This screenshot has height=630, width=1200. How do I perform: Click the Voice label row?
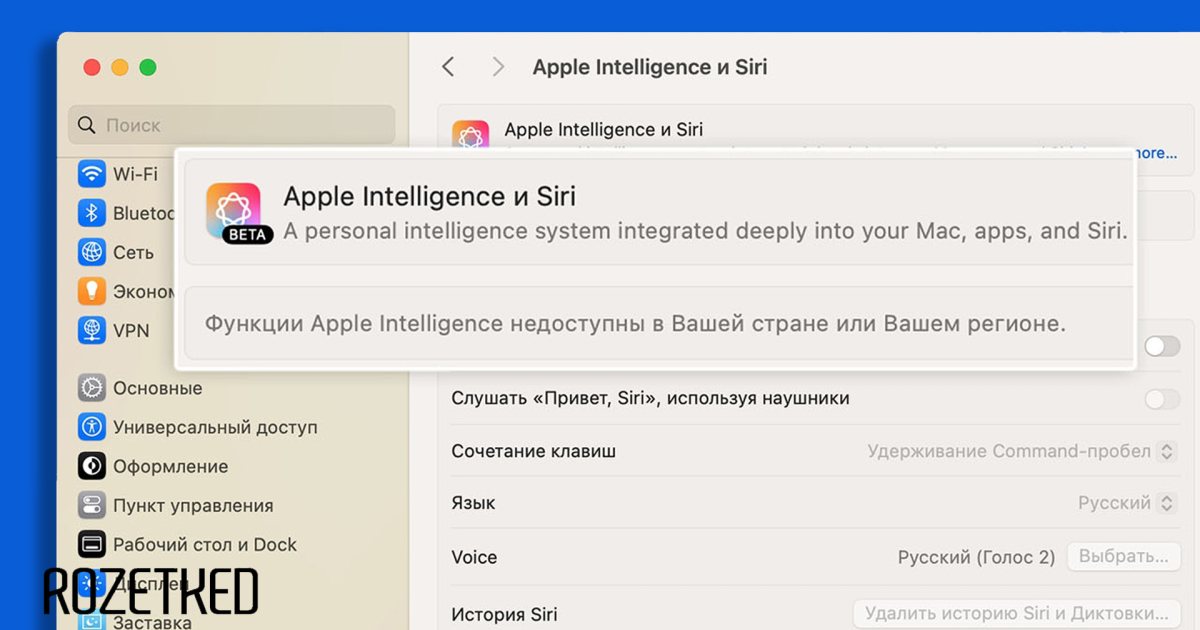point(474,557)
